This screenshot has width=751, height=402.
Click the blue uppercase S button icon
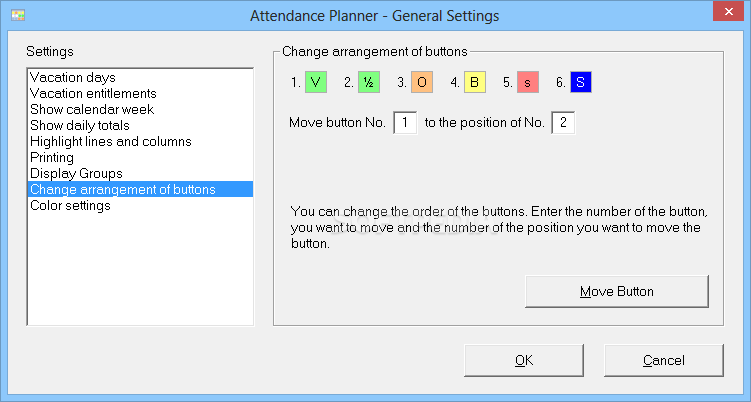click(x=580, y=82)
